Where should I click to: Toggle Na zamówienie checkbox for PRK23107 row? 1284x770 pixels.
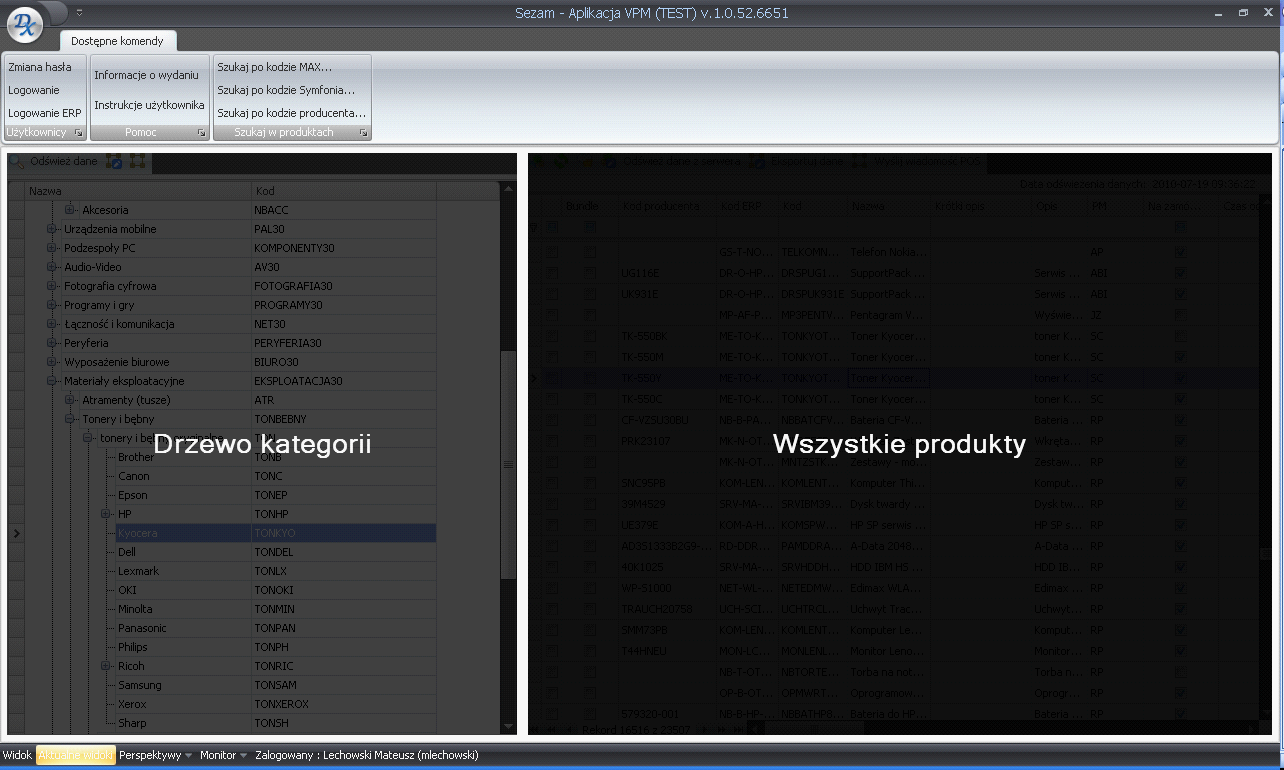[1181, 441]
